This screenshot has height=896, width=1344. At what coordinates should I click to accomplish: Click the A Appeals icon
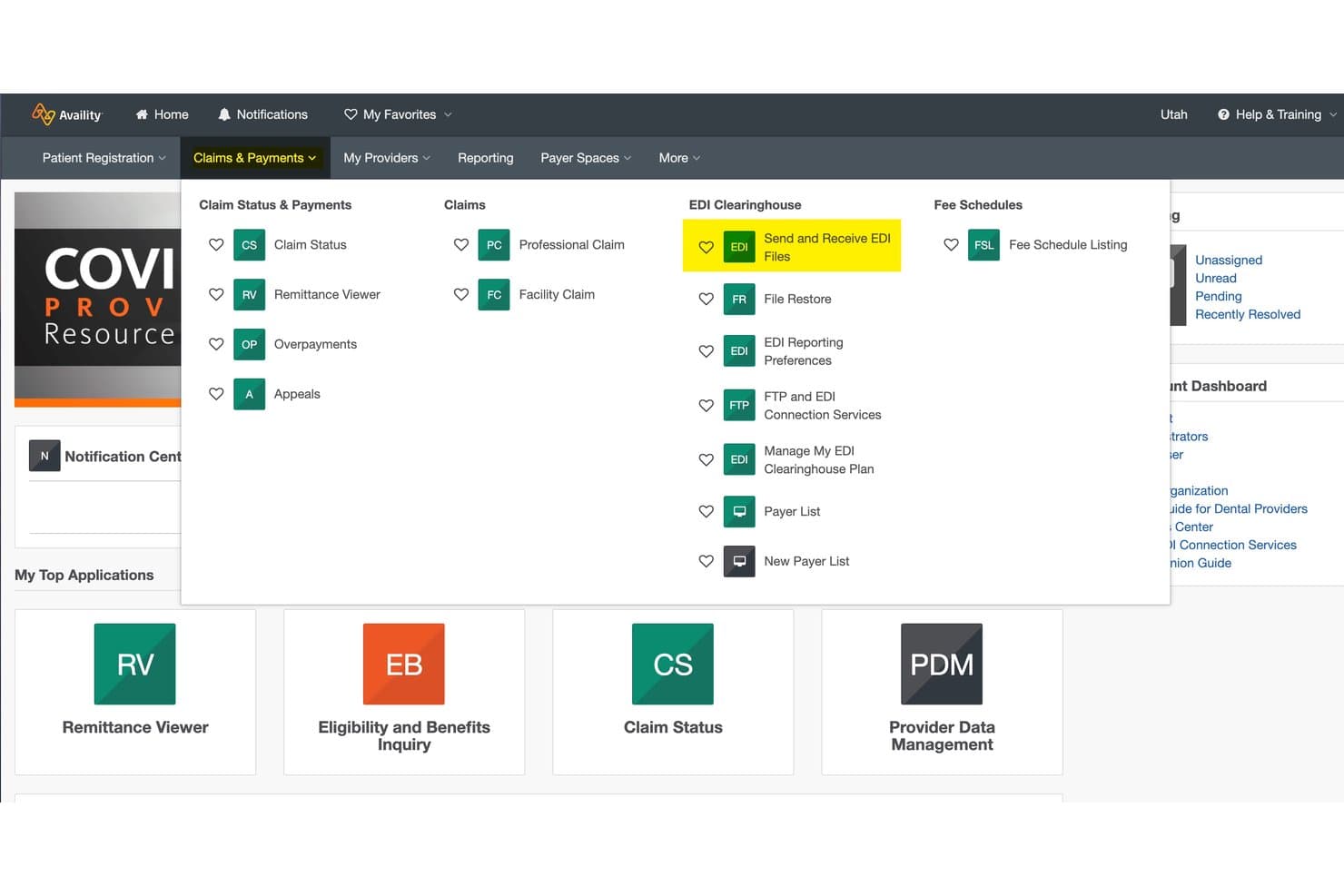(x=249, y=394)
